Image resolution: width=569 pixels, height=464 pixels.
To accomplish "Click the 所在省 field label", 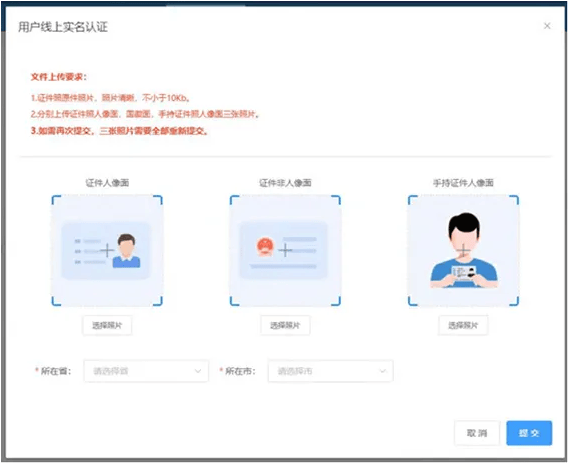I will pos(56,371).
